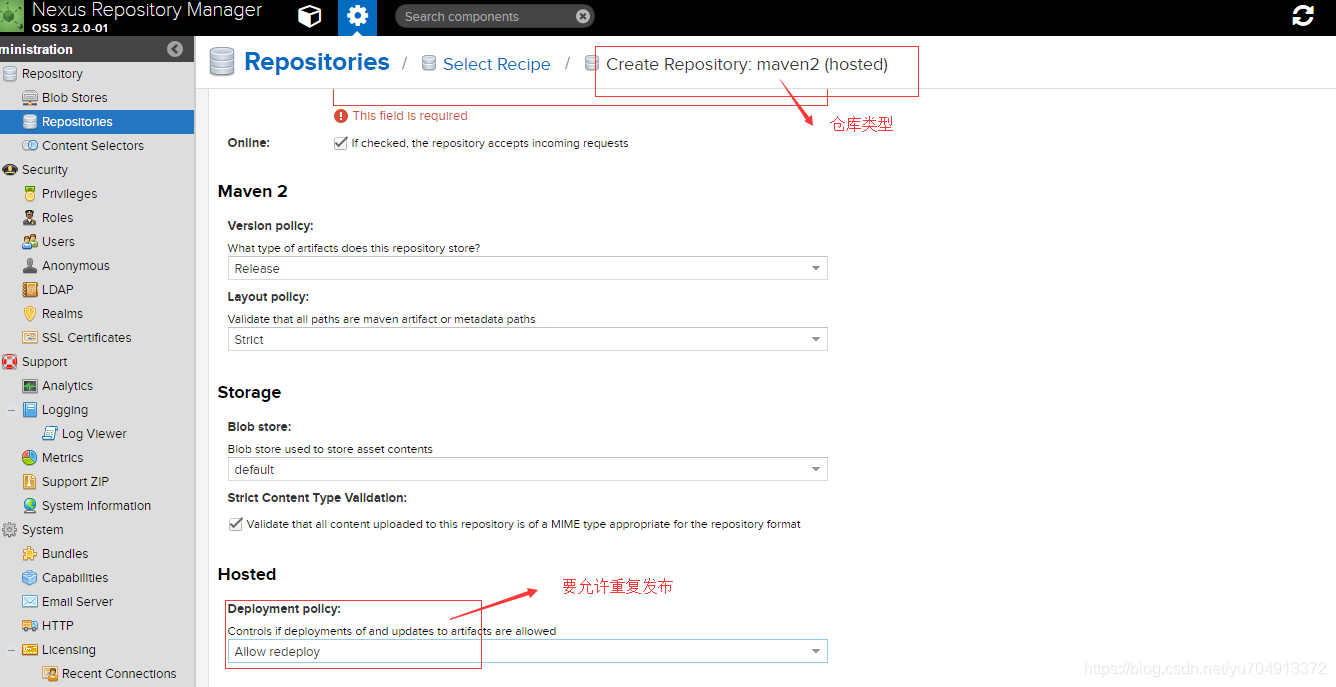The width and height of the screenshot is (1336, 687).
Task: Click the Log Viewer icon
Action: (50, 434)
